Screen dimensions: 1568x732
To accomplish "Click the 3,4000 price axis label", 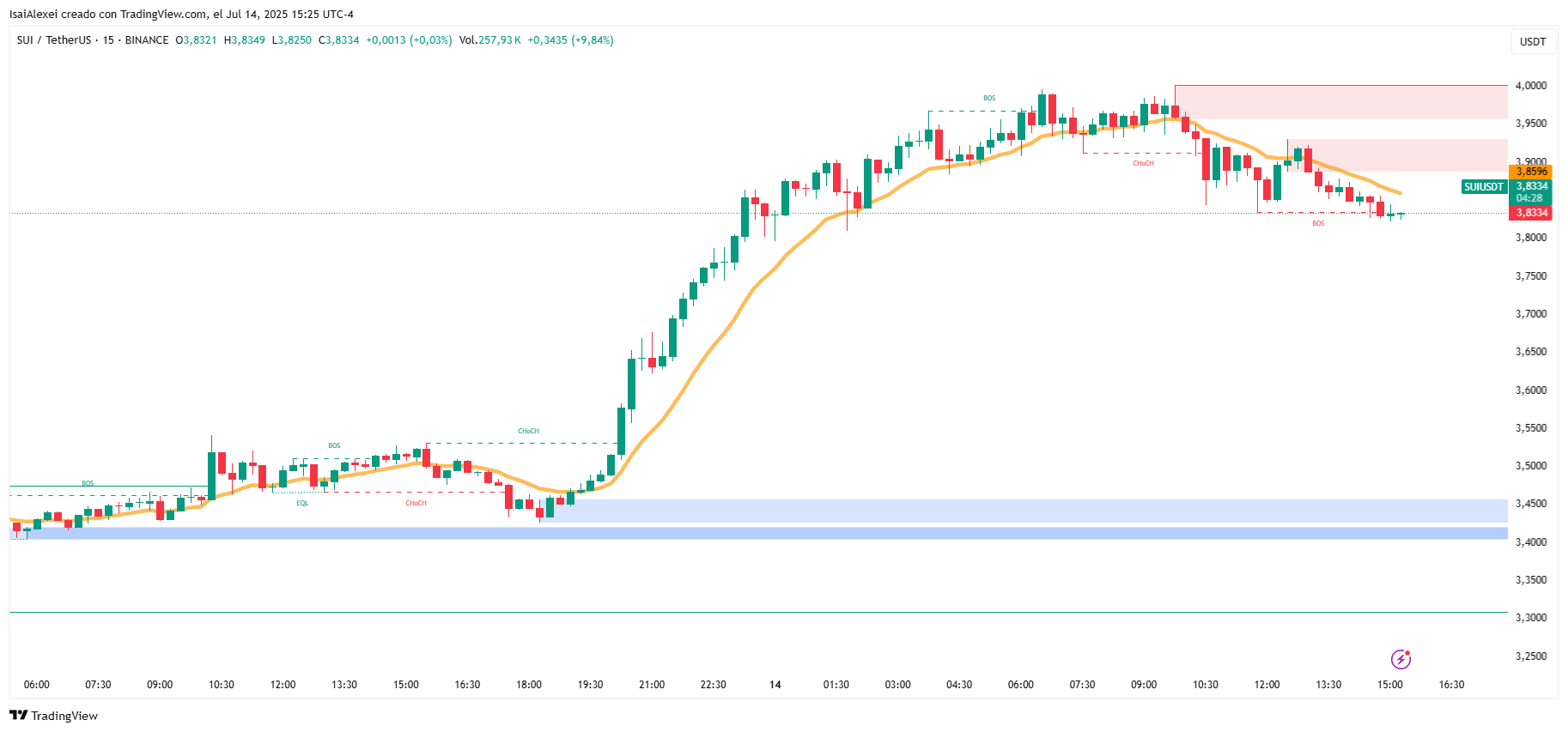I will (x=1531, y=542).
